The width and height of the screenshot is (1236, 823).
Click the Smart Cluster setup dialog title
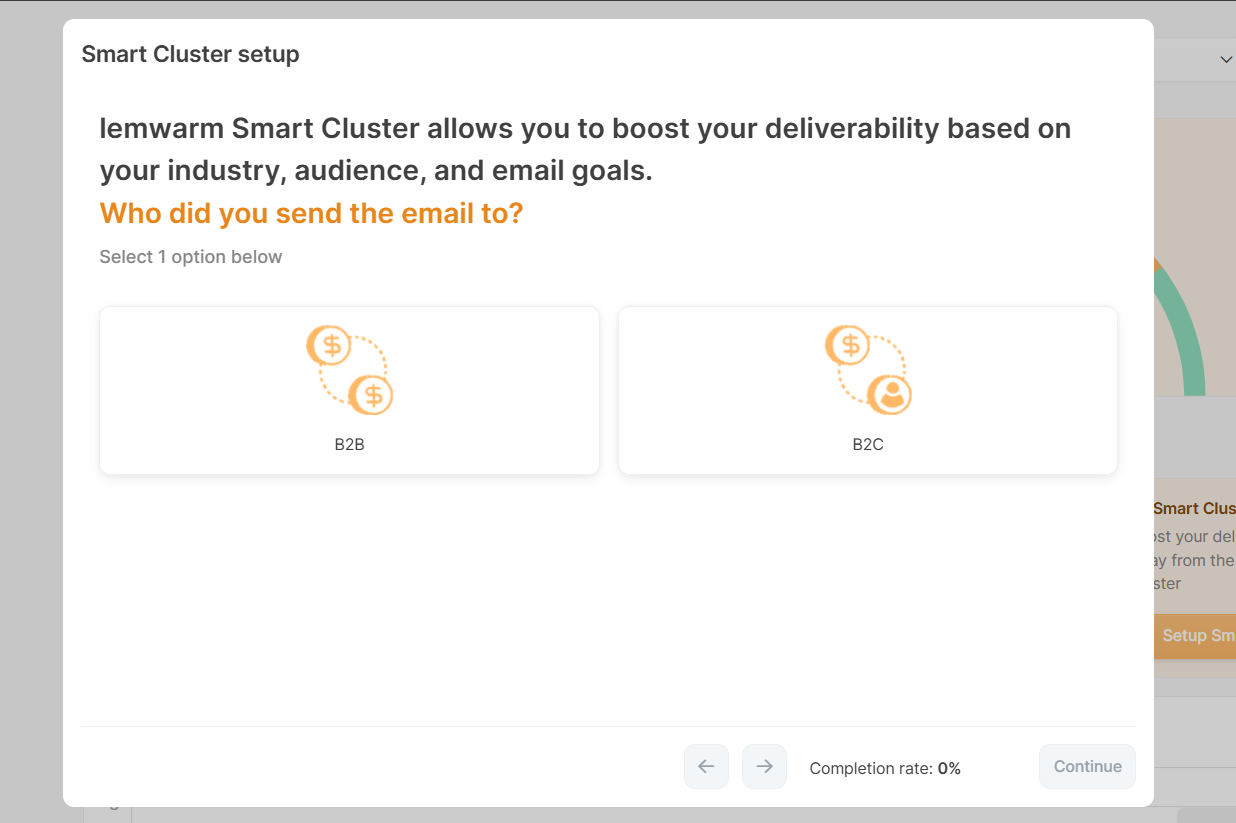point(190,54)
